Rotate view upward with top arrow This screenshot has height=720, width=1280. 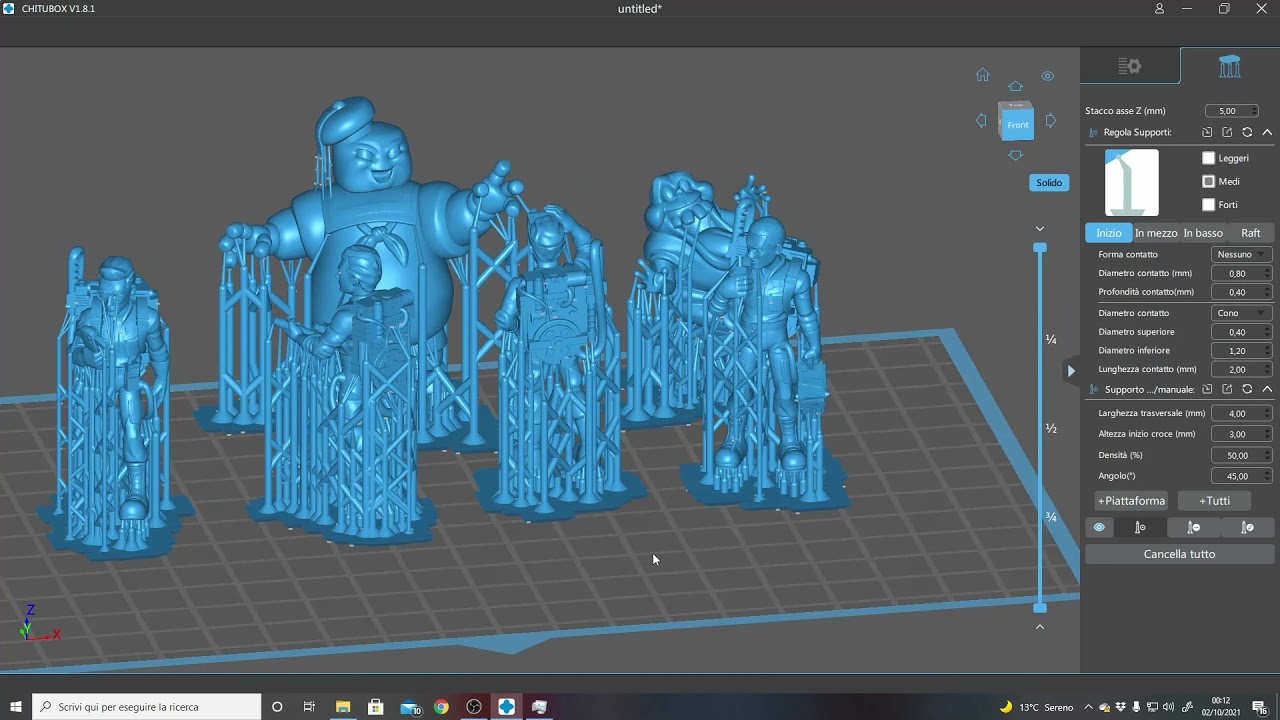pyautogui.click(x=1016, y=87)
